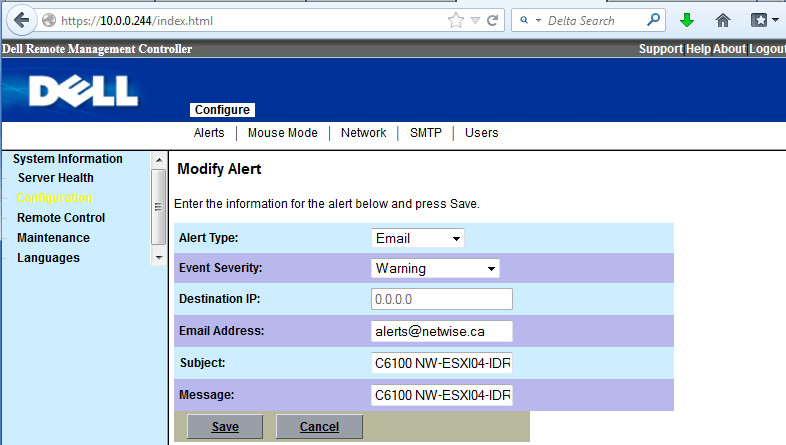The image size is (786, 445).
Task: Click the sidebar scroll up arrow
Action: point(159,160)
